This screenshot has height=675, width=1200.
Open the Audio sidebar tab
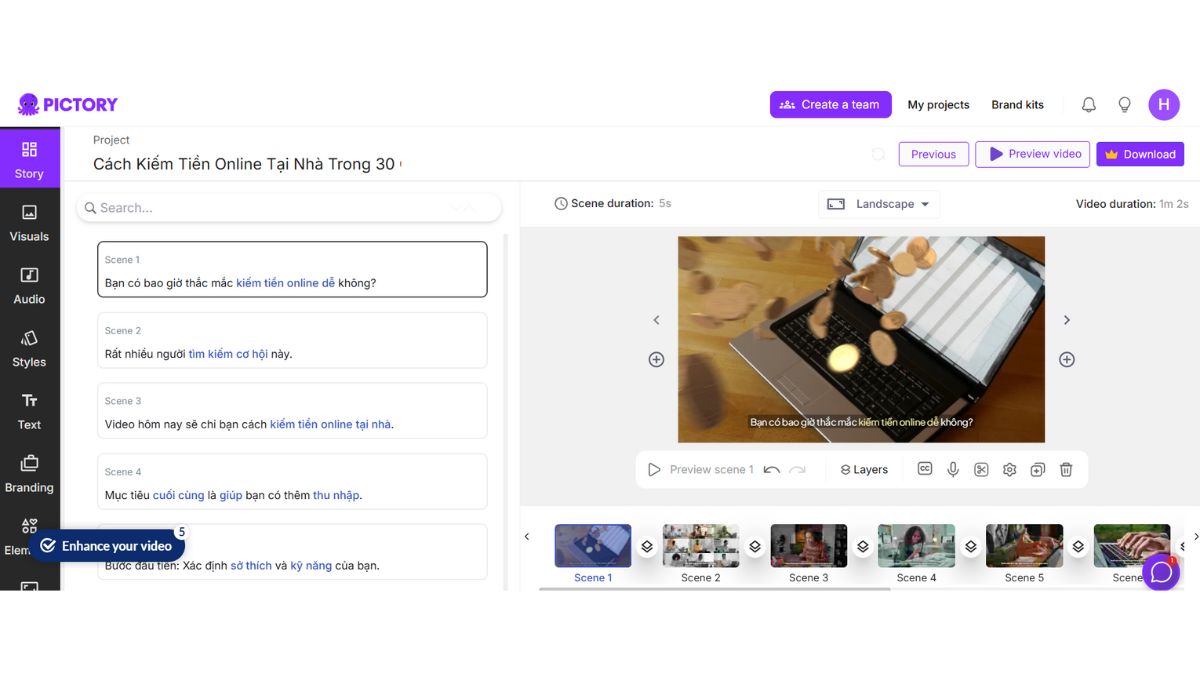pyautogui.click(x=29, y=286)
